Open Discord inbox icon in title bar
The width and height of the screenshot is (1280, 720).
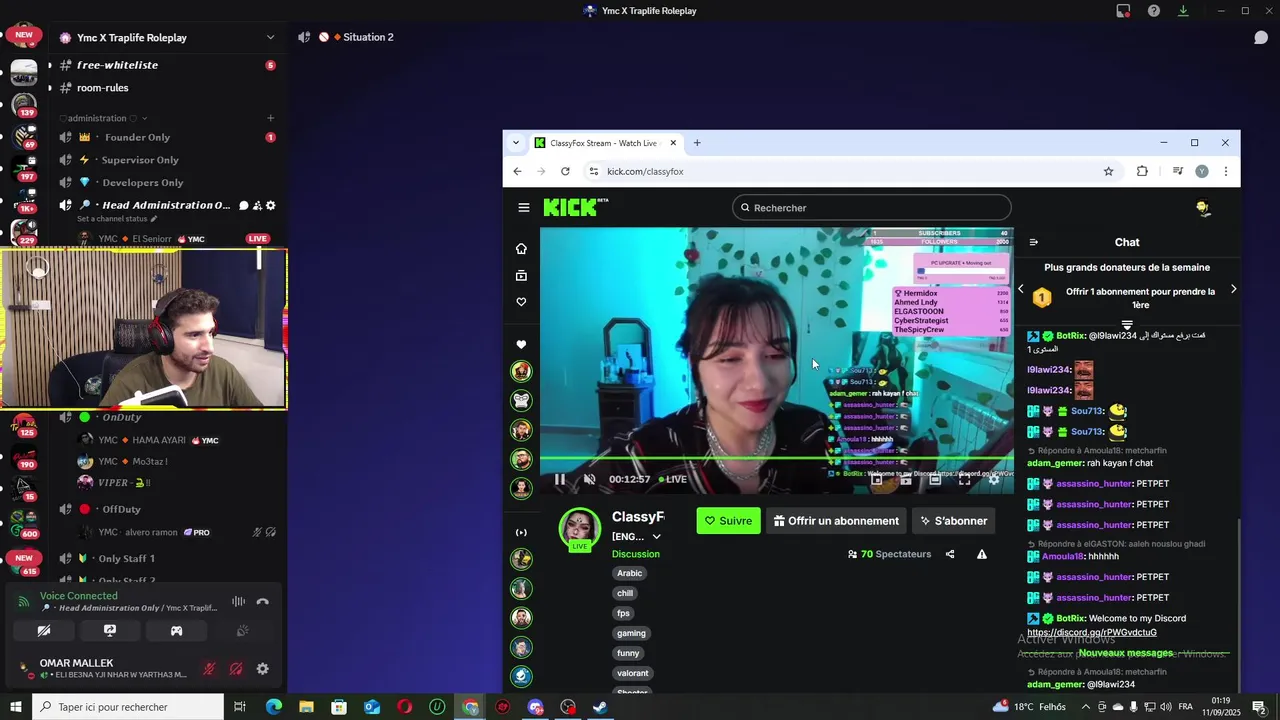click(1123, 11)
